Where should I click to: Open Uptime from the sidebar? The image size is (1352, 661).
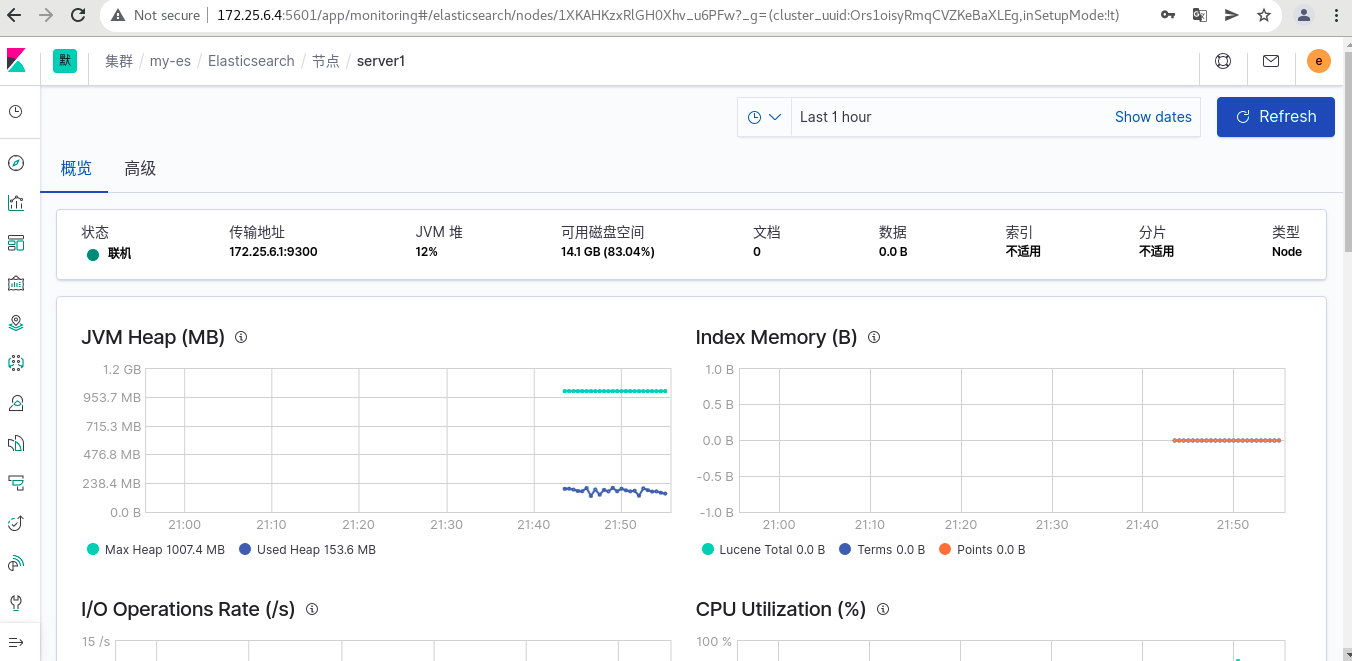15,523
